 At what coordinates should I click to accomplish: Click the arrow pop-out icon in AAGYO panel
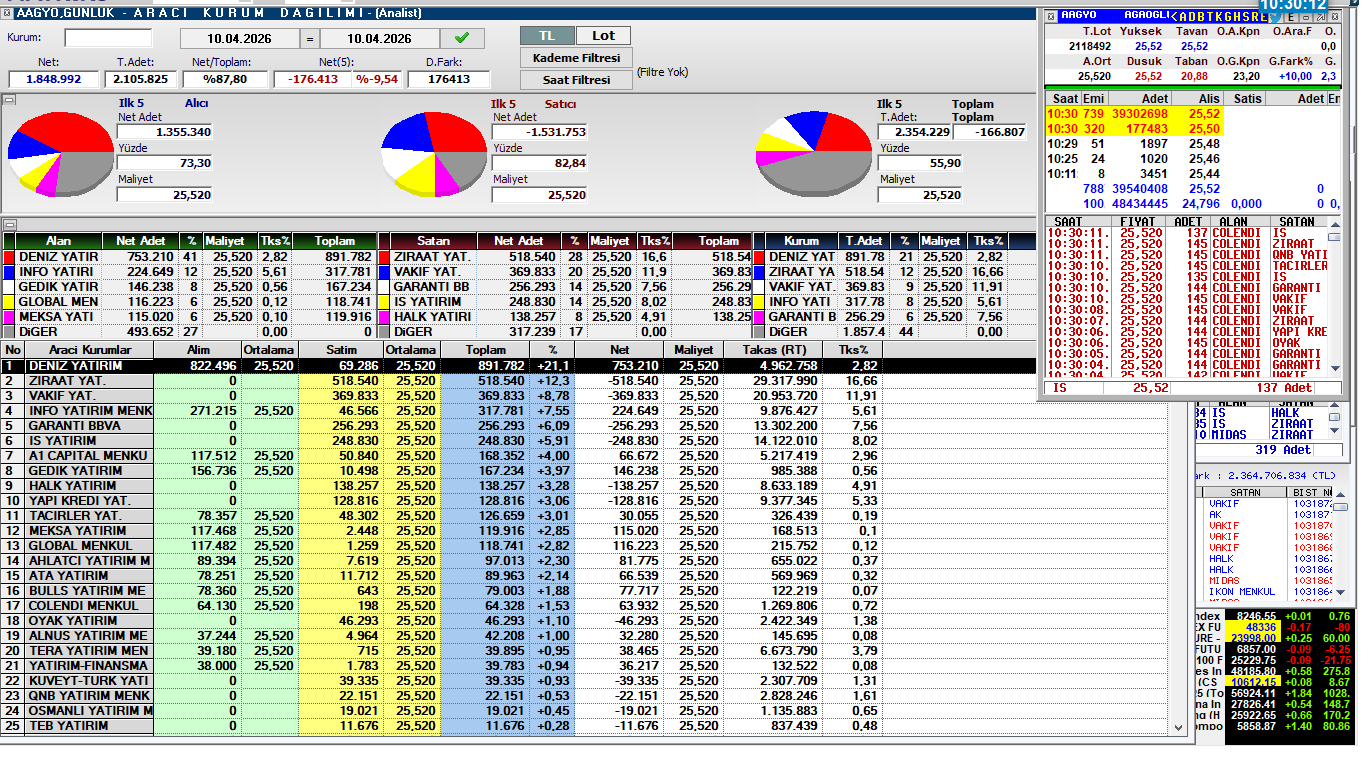coord(1321,16)
